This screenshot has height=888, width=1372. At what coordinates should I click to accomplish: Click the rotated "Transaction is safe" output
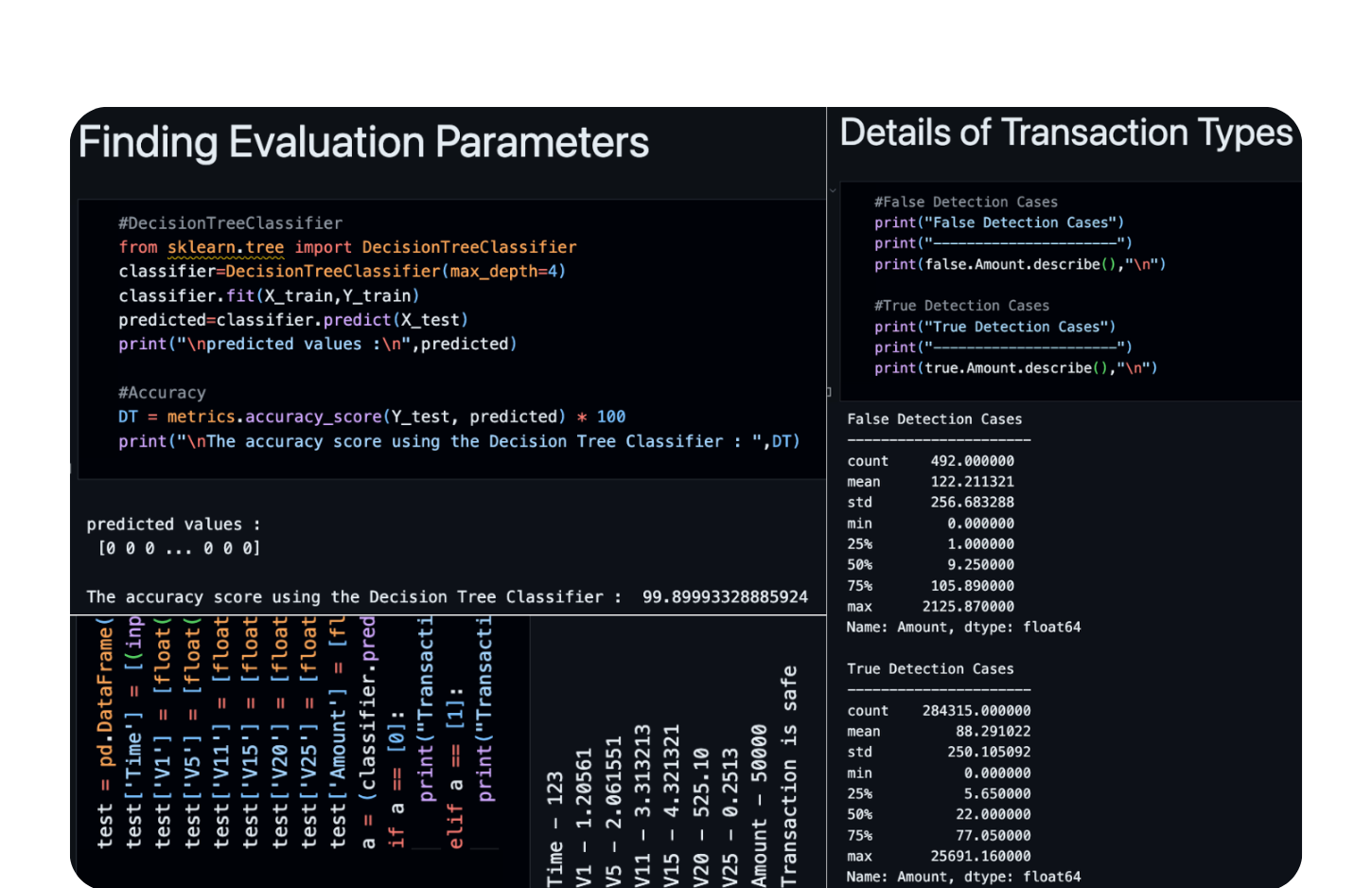coord(789,776)
